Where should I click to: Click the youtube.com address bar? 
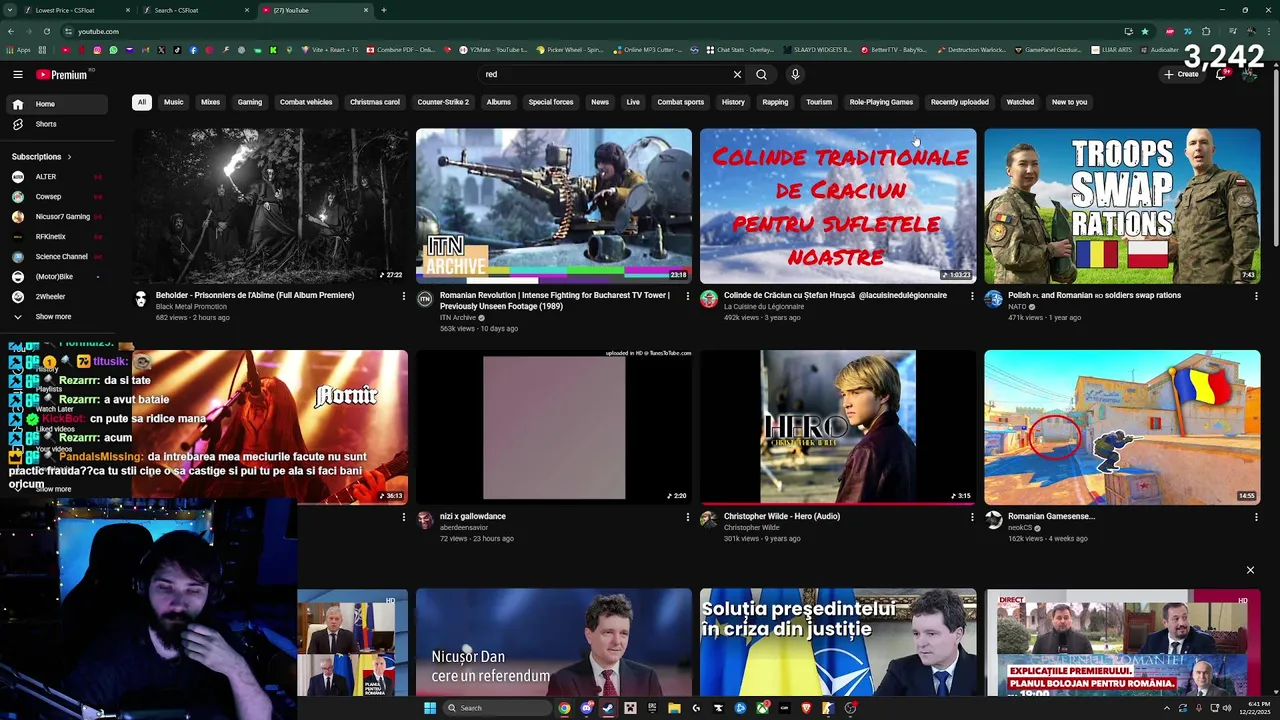(x=590, y=31)
